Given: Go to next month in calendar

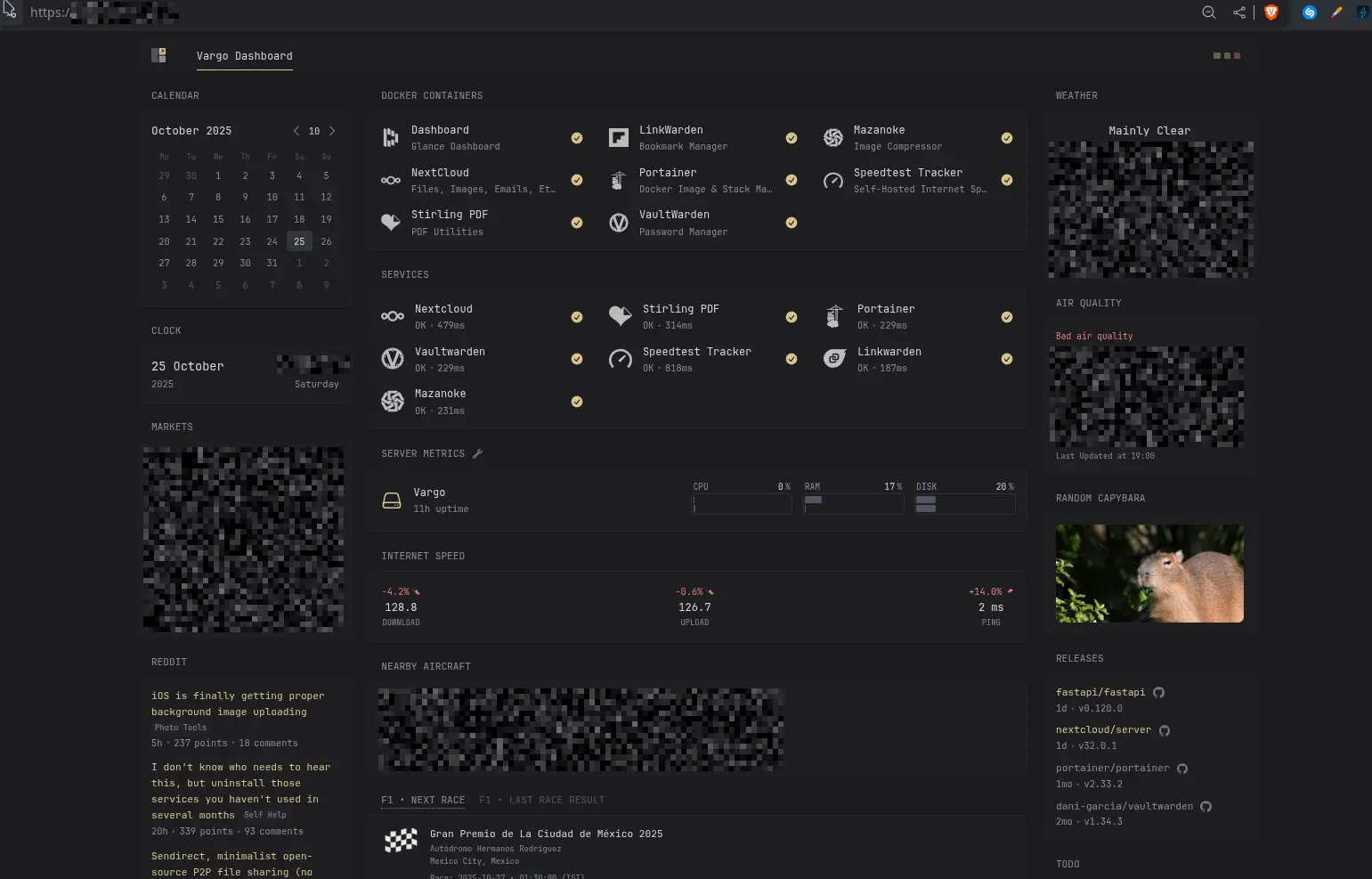Looking at the screenshot, I should pyautogui.click(x=332, y=131).
